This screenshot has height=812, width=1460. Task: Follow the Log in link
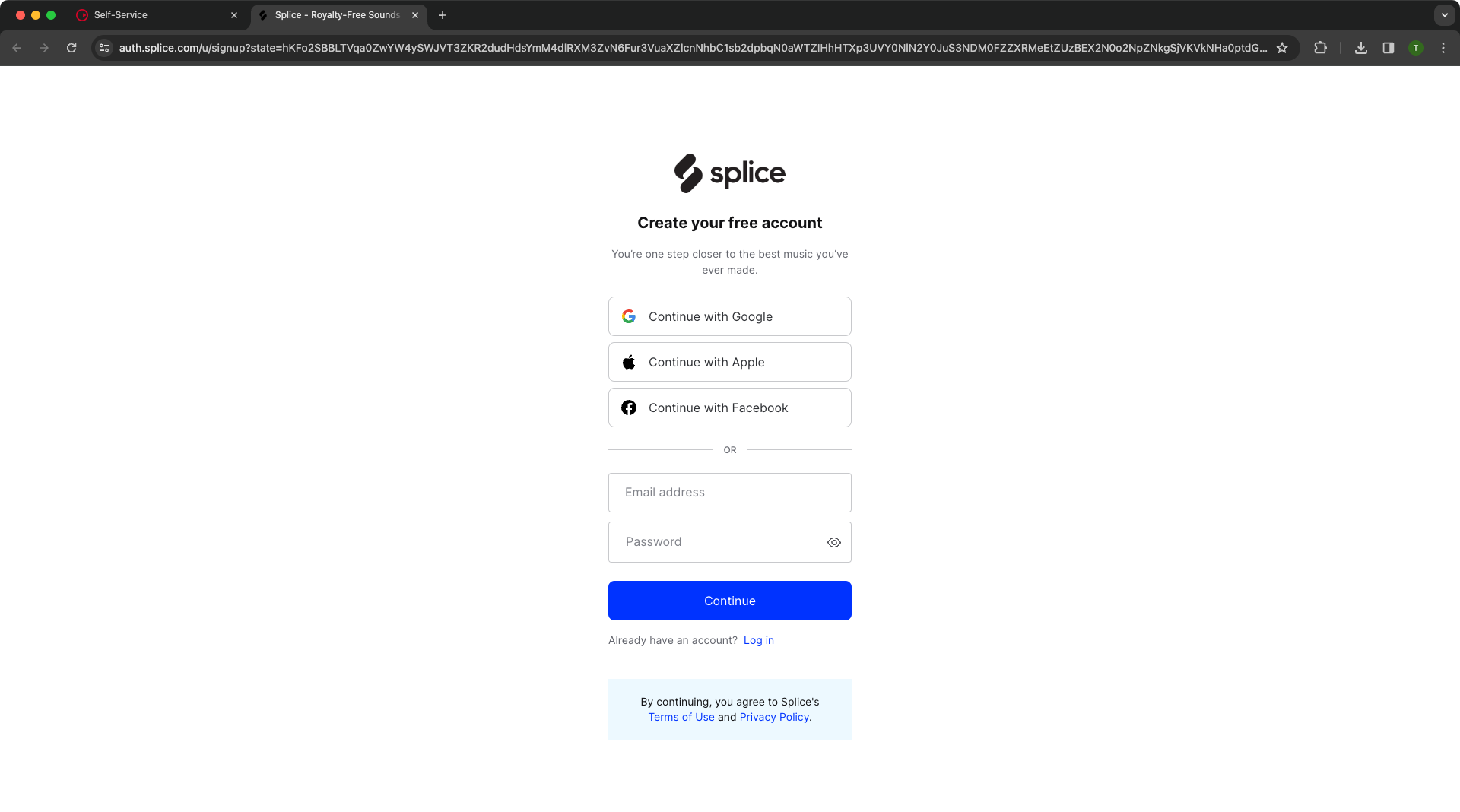point(759,640)
